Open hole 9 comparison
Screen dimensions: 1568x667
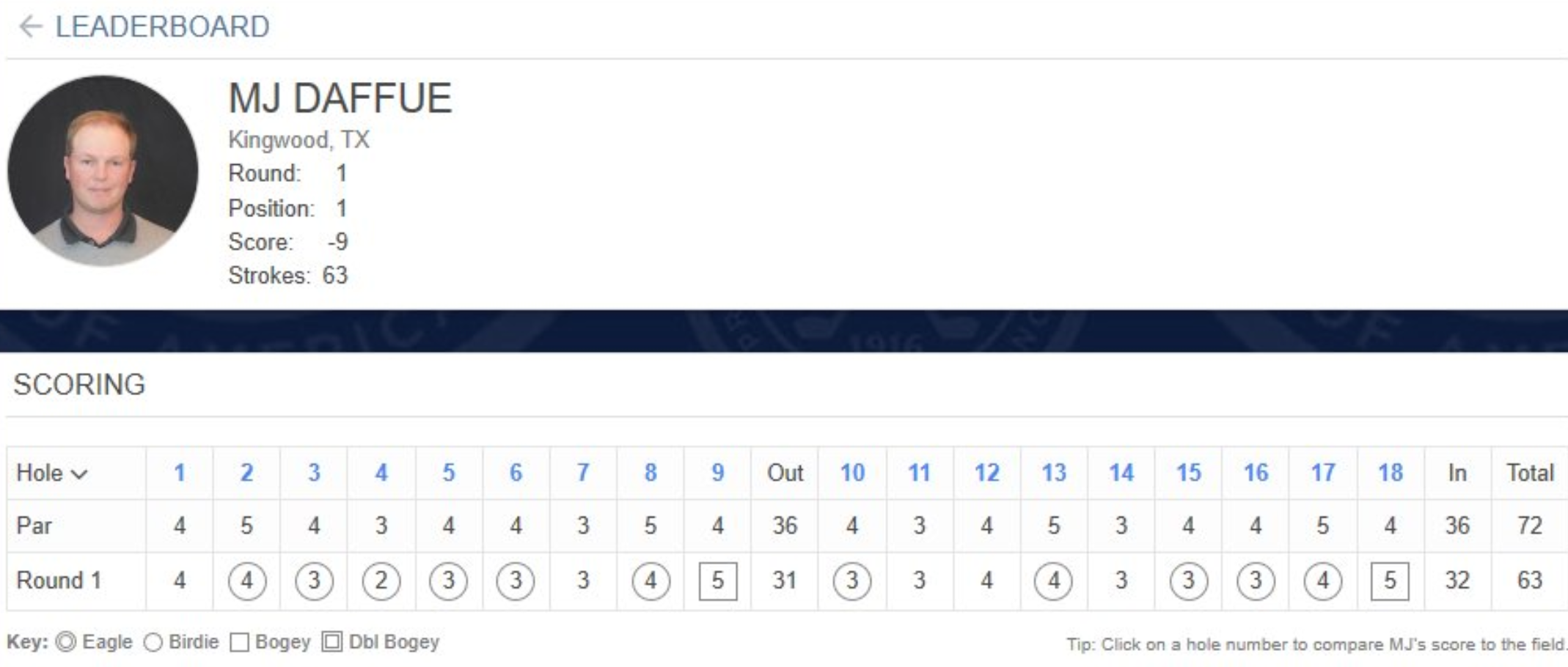(x=718, y=473)
